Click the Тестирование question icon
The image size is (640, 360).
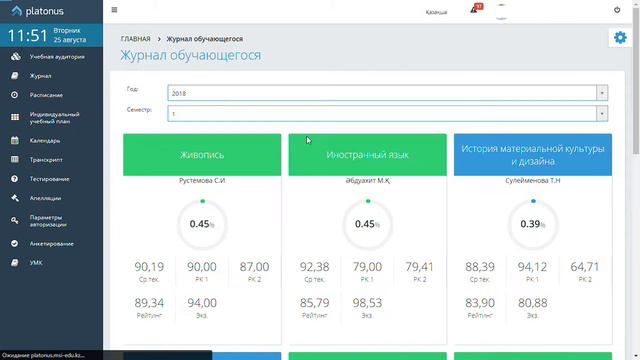coord(15,179)
